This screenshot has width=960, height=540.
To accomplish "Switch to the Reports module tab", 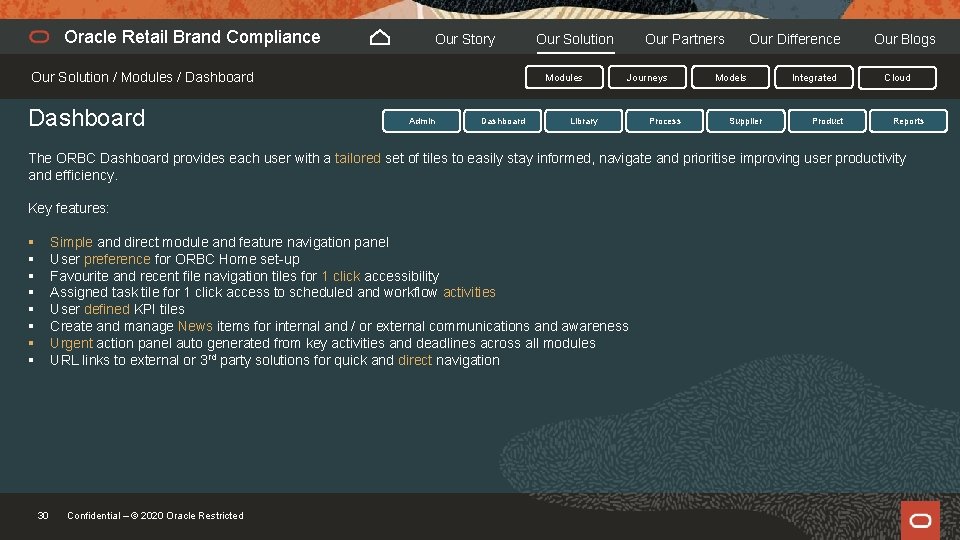I will point(908,121).
